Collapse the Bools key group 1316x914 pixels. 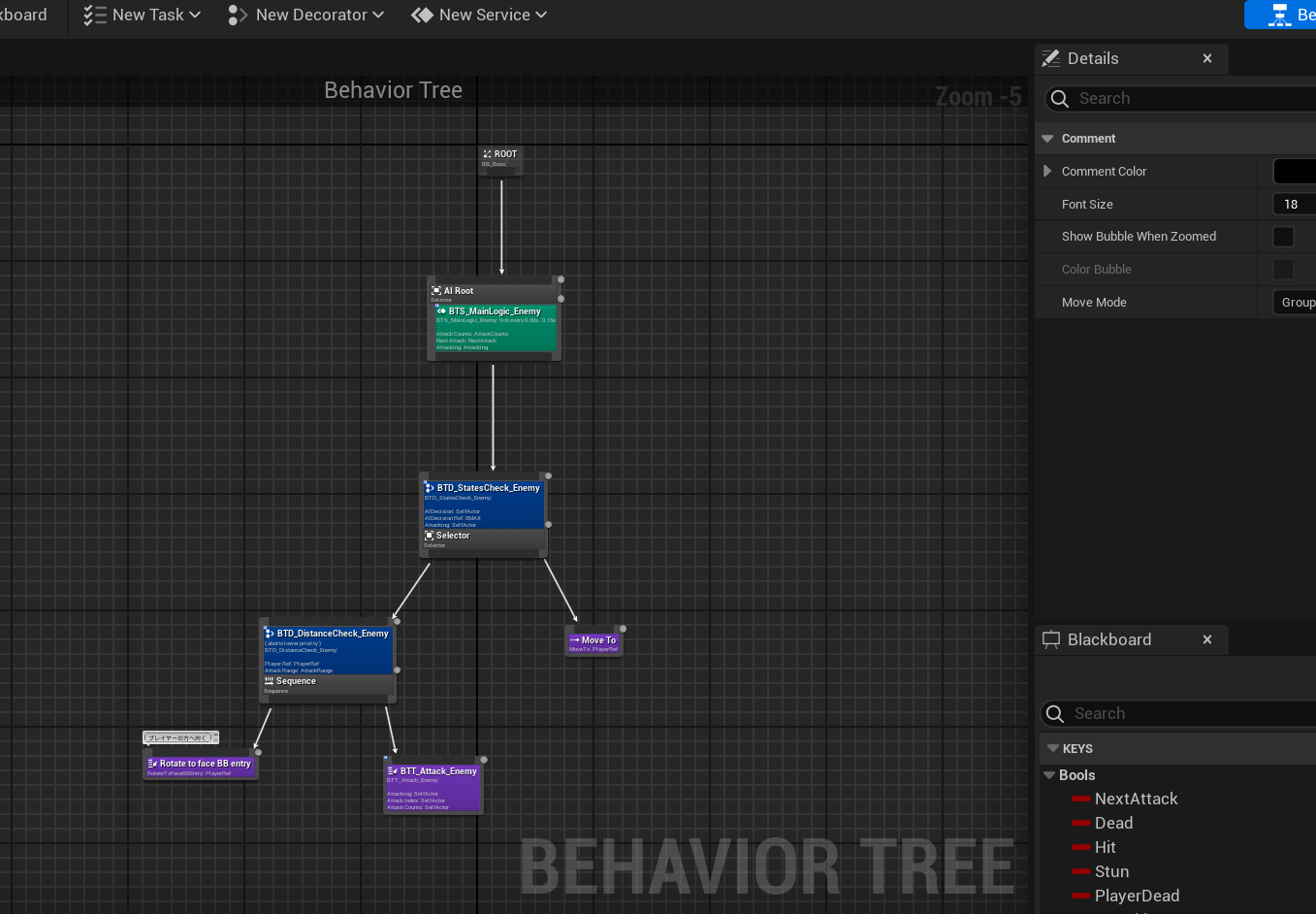1049,775
